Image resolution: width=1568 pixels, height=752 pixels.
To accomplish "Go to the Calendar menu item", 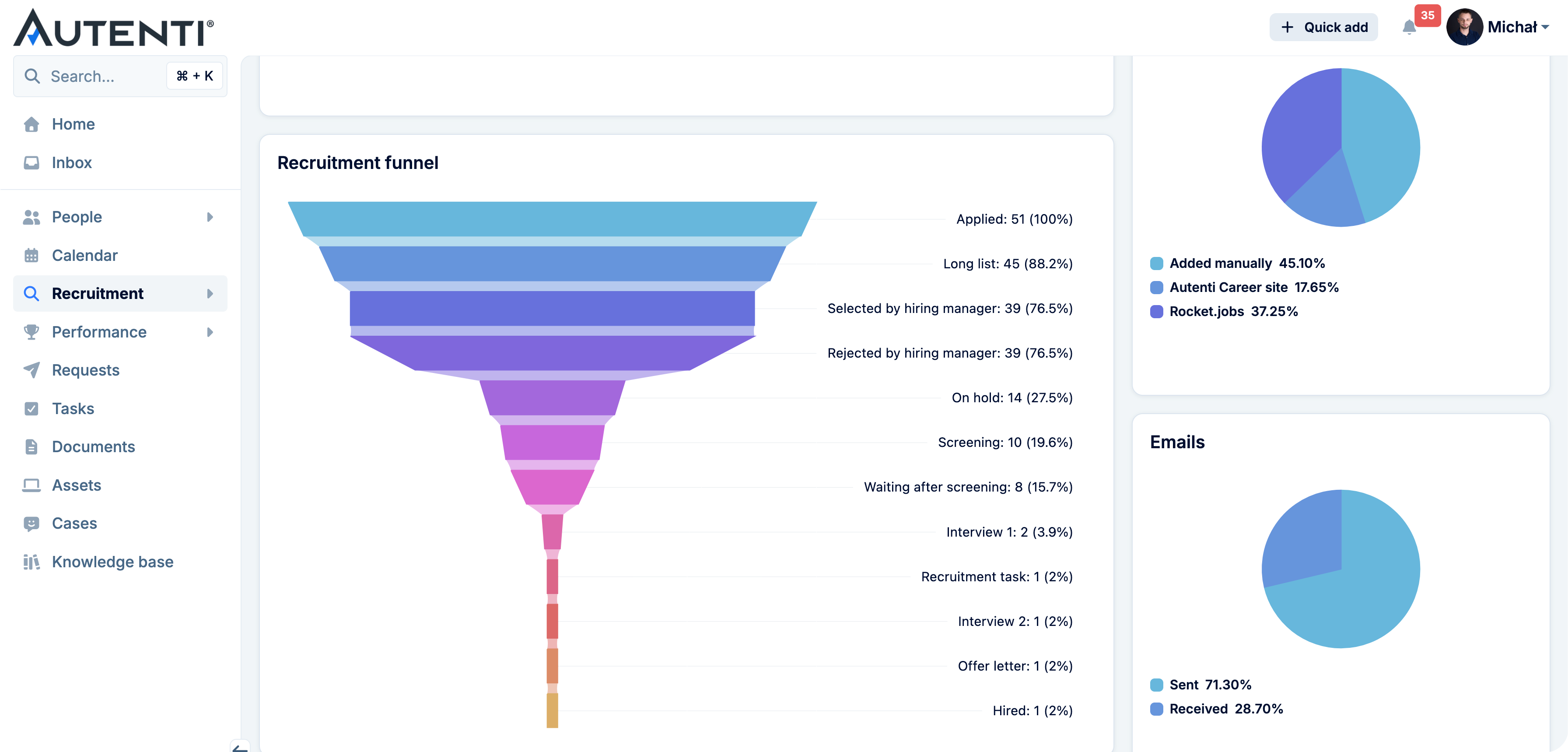I will pyautogui.click(x=120, y=255).
